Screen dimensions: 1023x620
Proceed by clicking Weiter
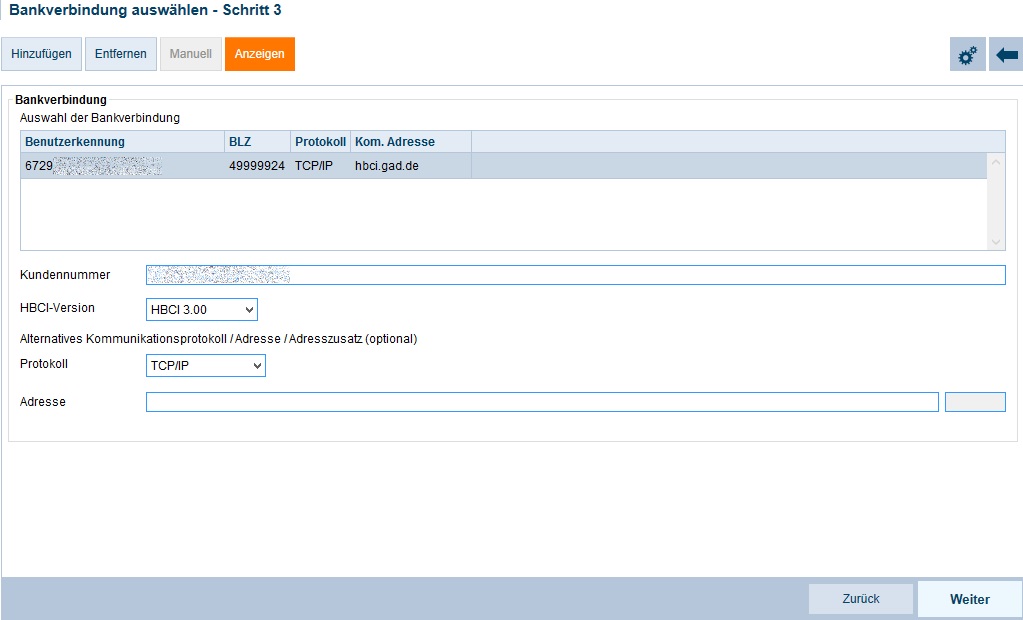coord(969,600)
